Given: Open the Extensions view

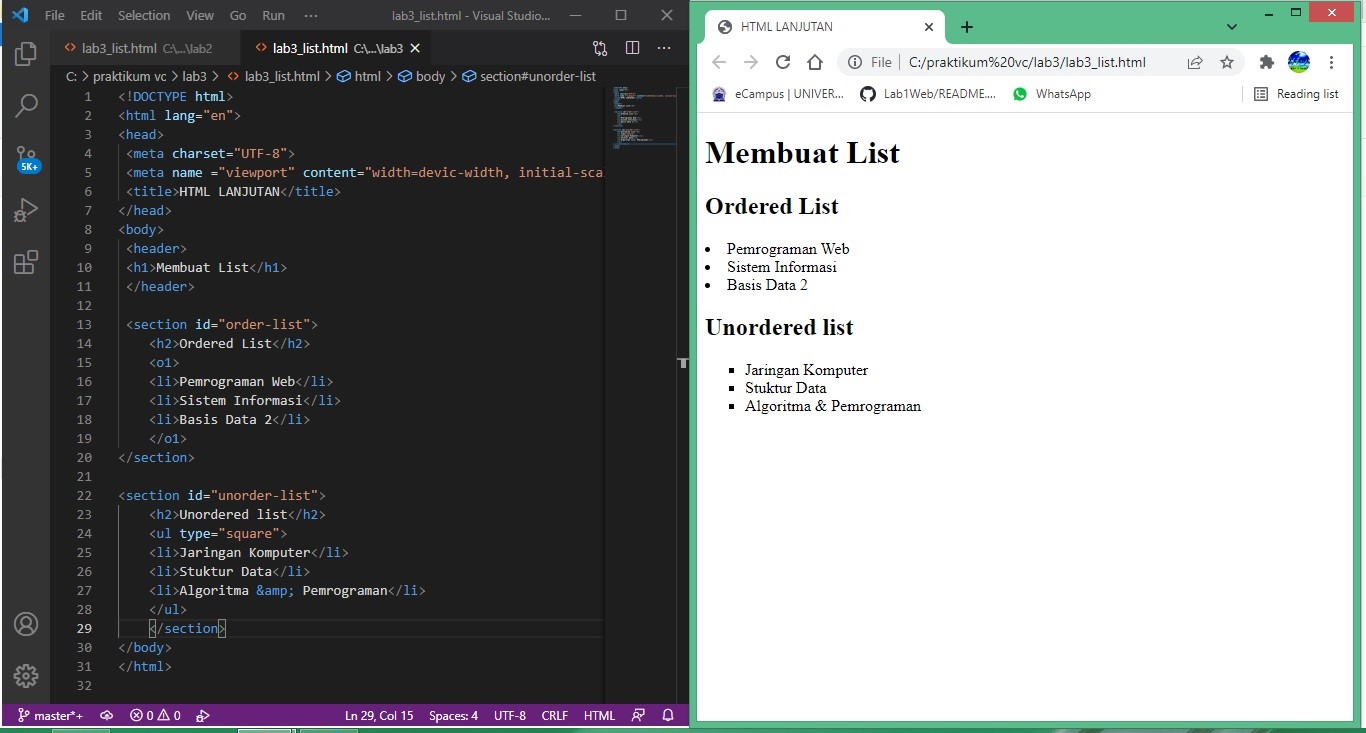Looking at the screenshot, I should [26, 263].
